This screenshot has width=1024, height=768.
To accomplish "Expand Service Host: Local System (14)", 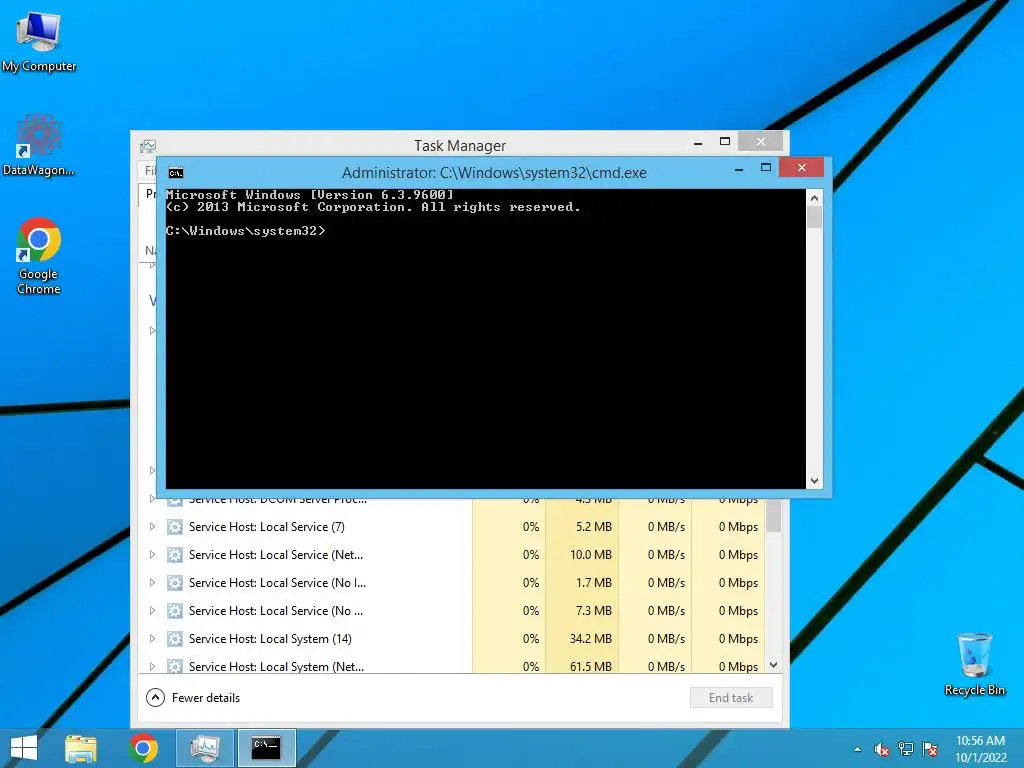I will [152, 639].
